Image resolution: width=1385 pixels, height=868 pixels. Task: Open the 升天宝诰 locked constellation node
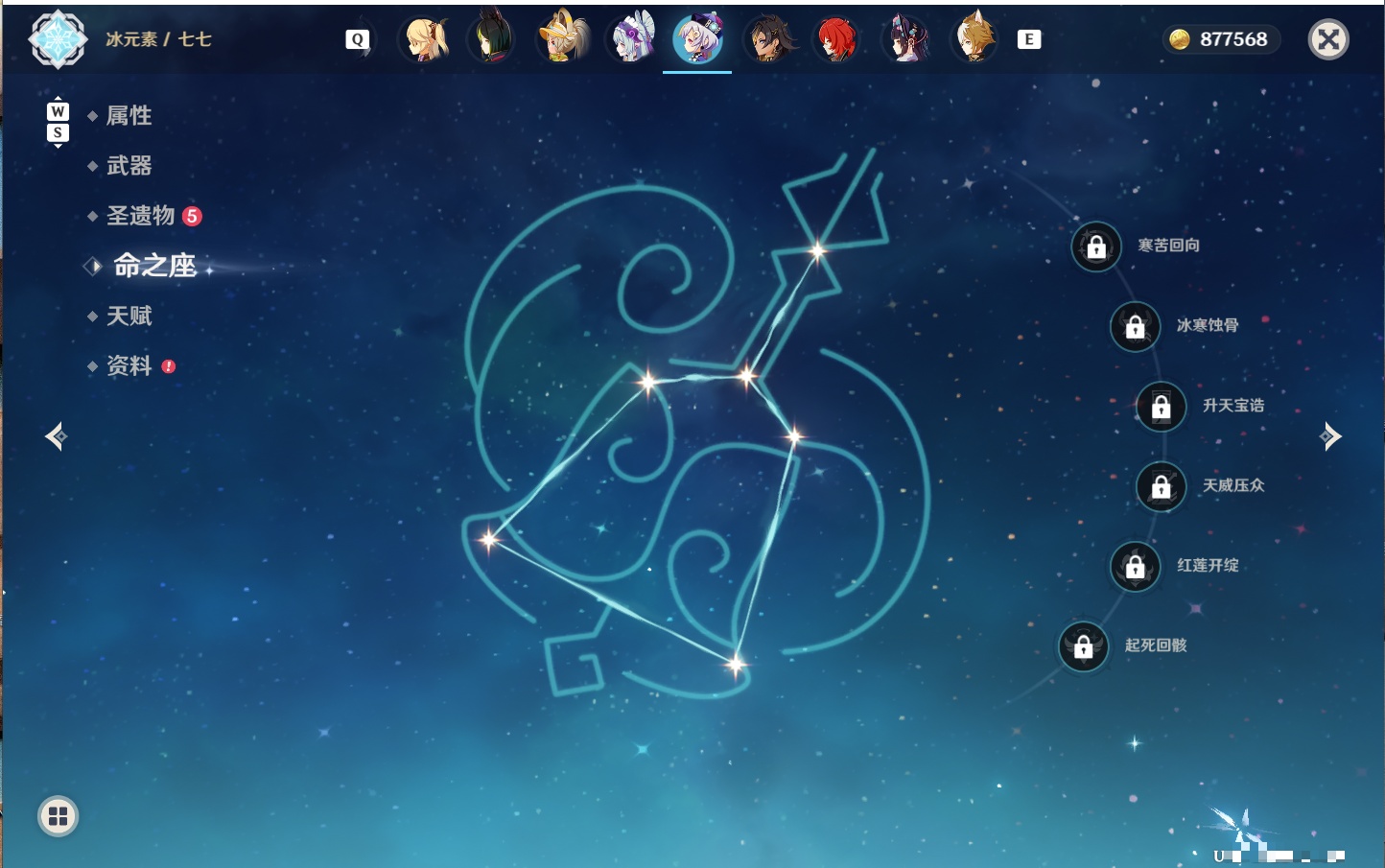click(x=1162, y=407)
